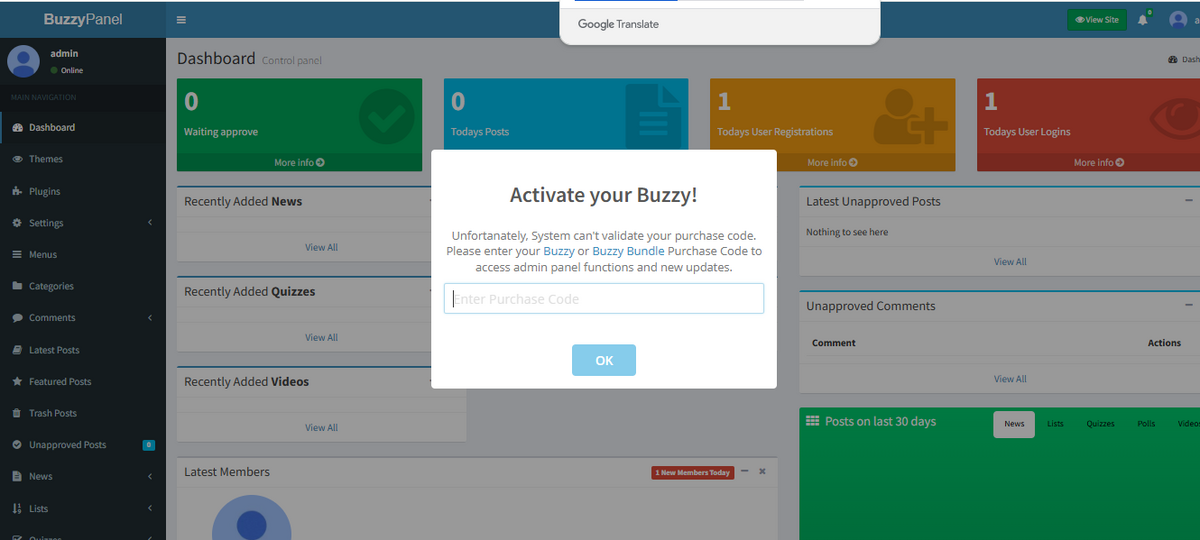This screenshot has height=540, width=1200.
Task: Click the admin avatar in sidebar
Action: pyautogui.click(x=23, y=61)
